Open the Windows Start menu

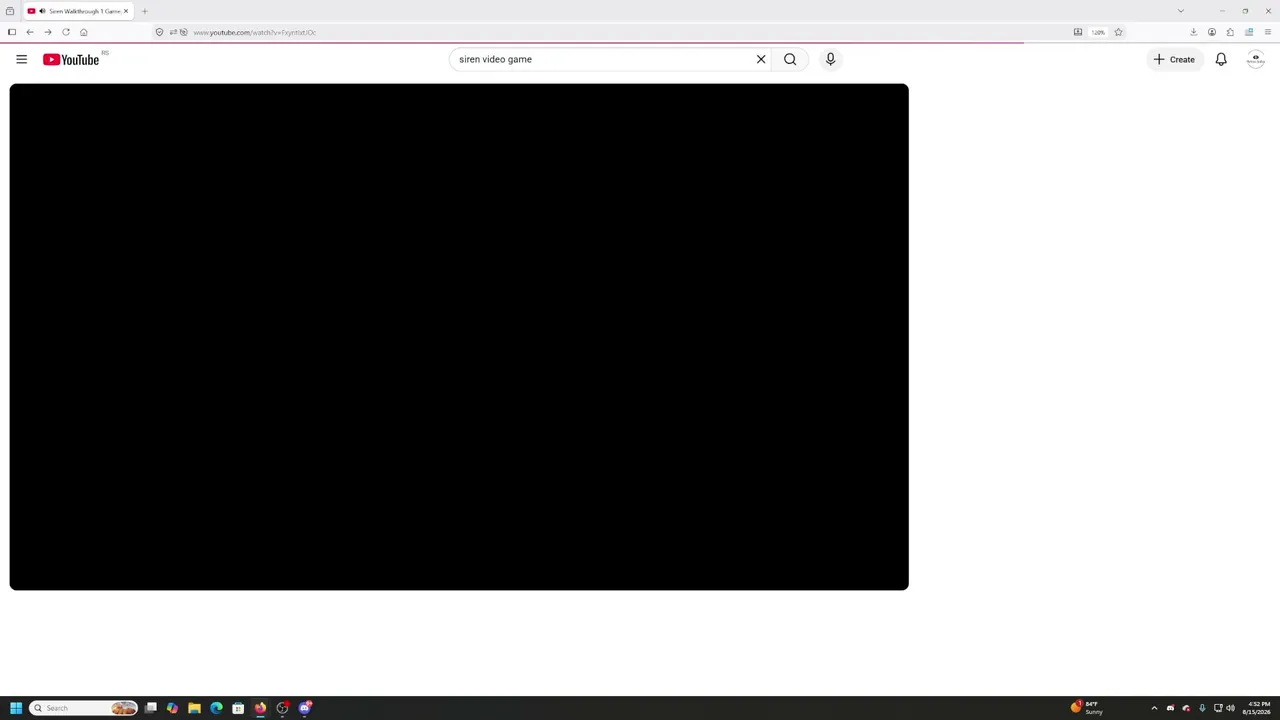[x=16, y=708]
